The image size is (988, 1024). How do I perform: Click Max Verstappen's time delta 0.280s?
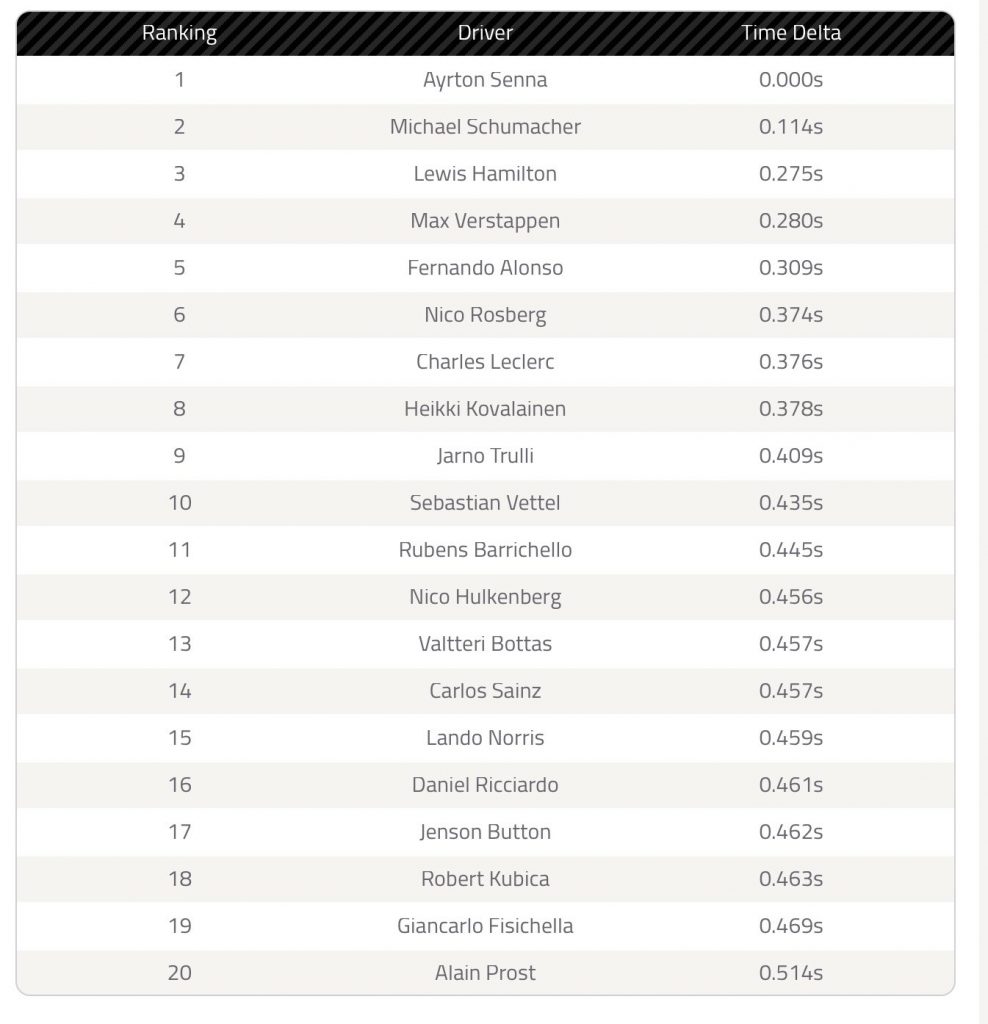point(791,221)
